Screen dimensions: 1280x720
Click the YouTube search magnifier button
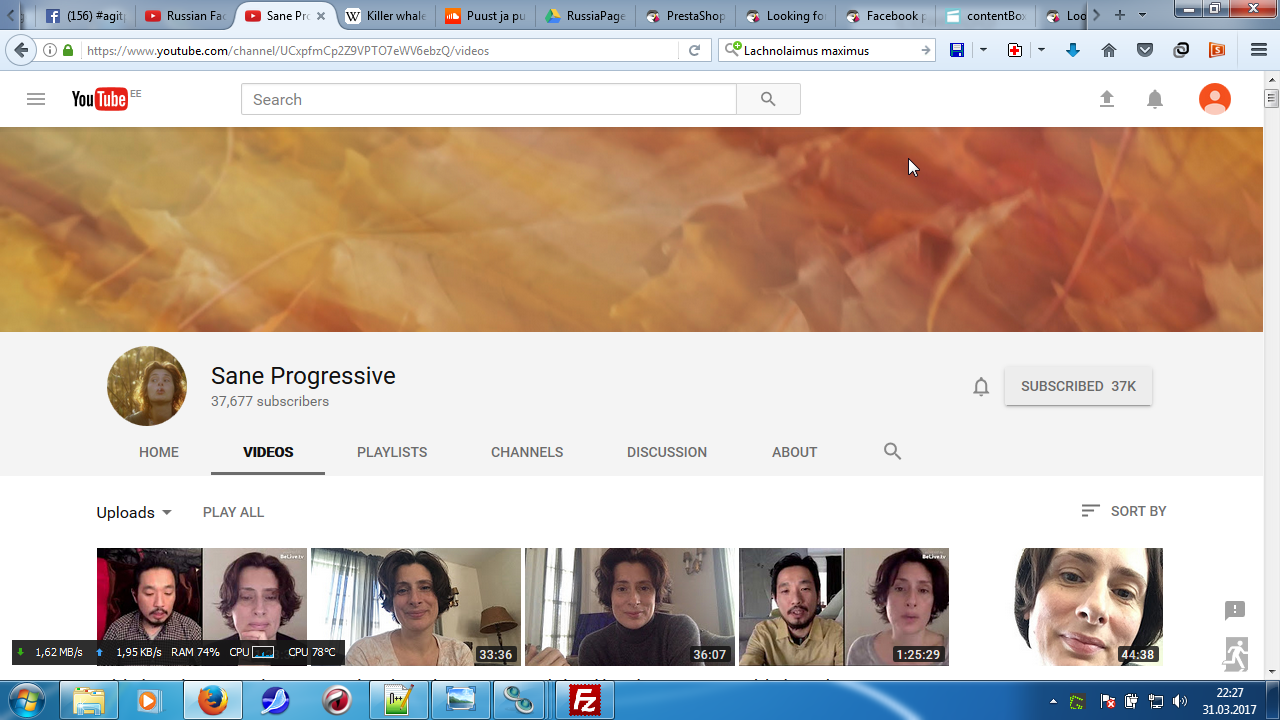(768, 99)
